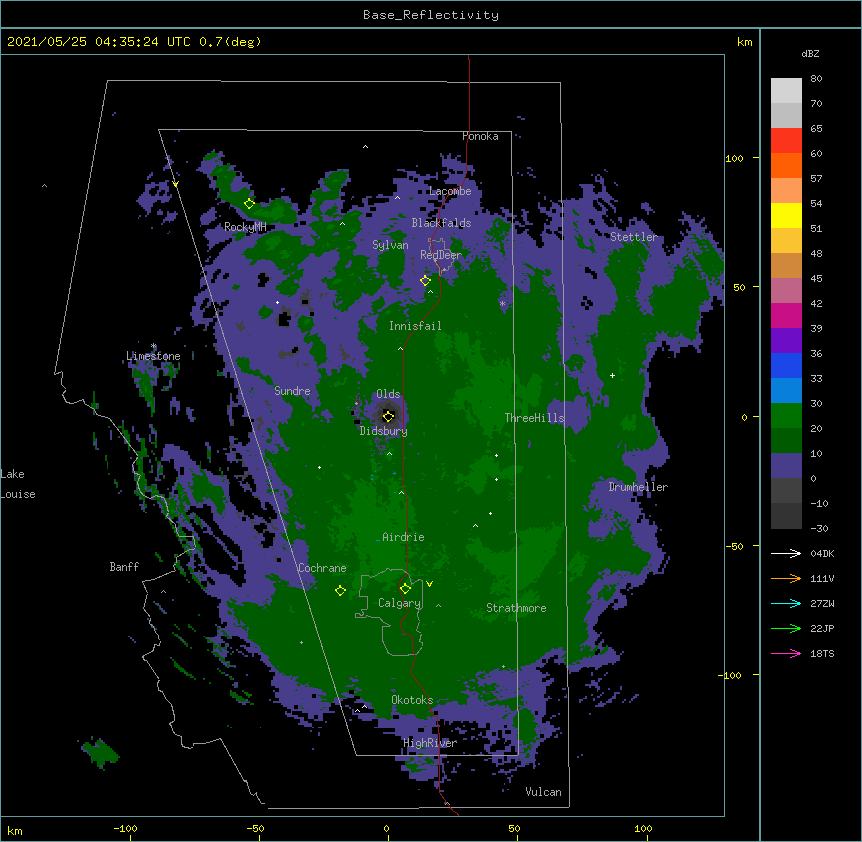Click the 39 dBZ purple swatch
The image size is (862, 842).
[786, 340]
